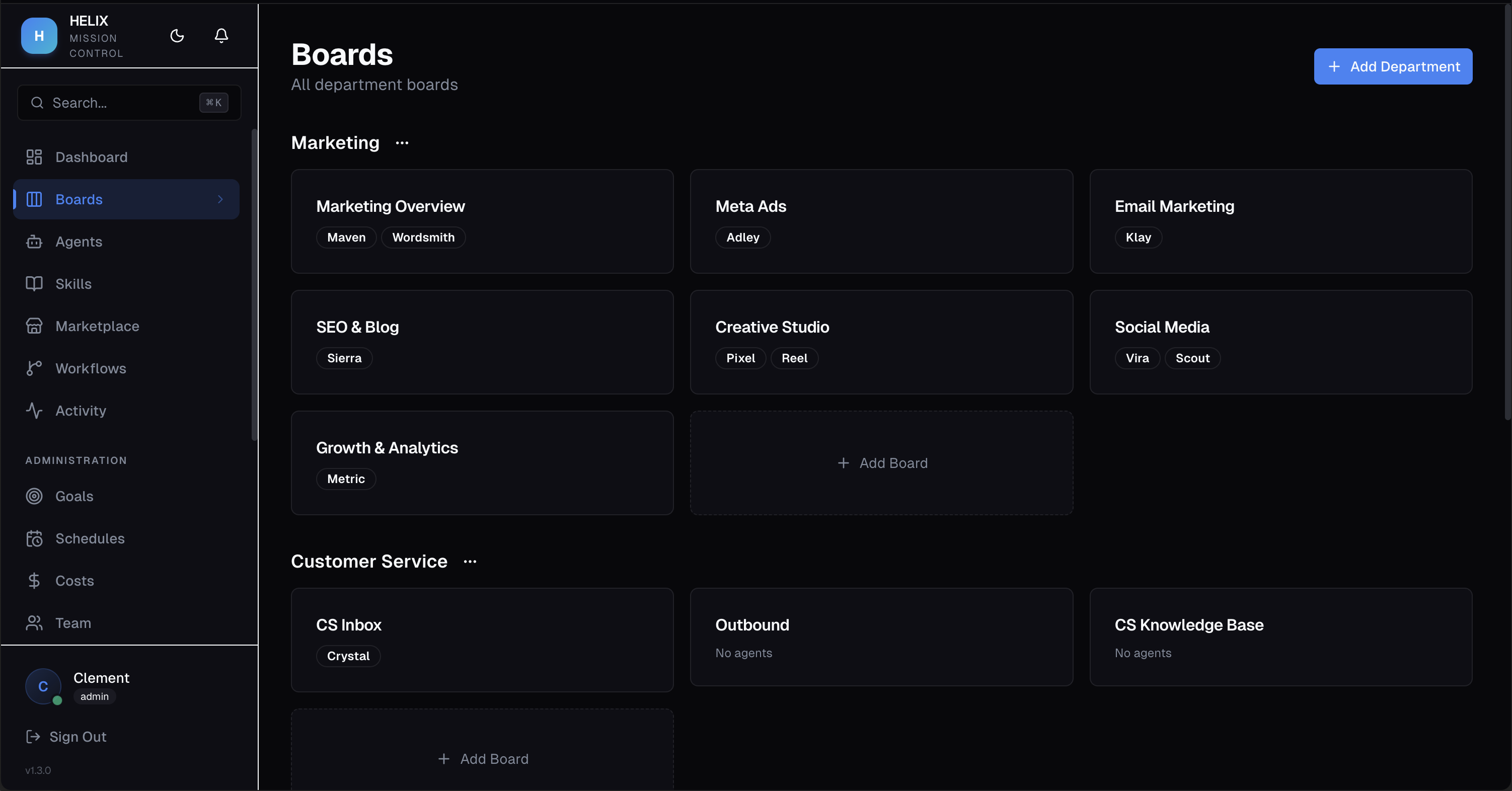Open the Workflows panel
This screenshot has width=1512, height=791.
tap(91, 368)
